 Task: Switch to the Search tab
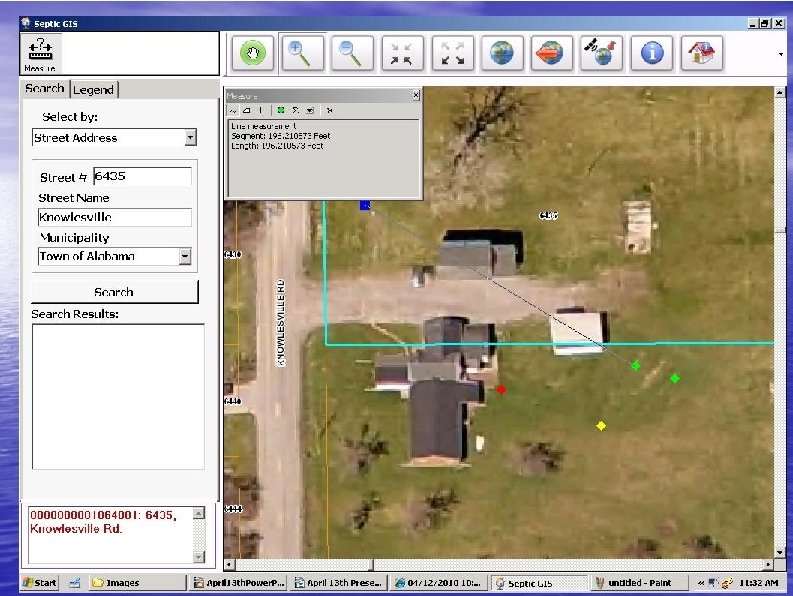pos(45,89)
